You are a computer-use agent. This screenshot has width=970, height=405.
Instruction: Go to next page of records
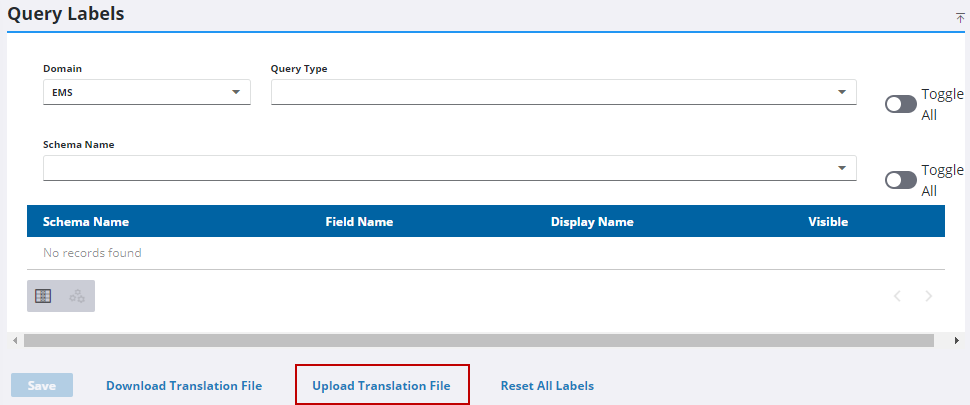click(929, 296)
